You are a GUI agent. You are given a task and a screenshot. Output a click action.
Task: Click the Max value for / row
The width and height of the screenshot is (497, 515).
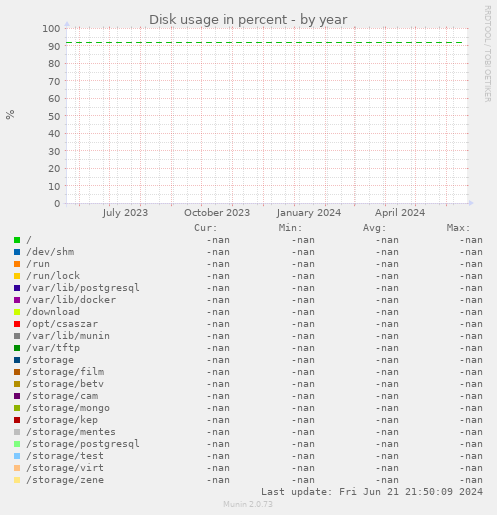(471, 240)
